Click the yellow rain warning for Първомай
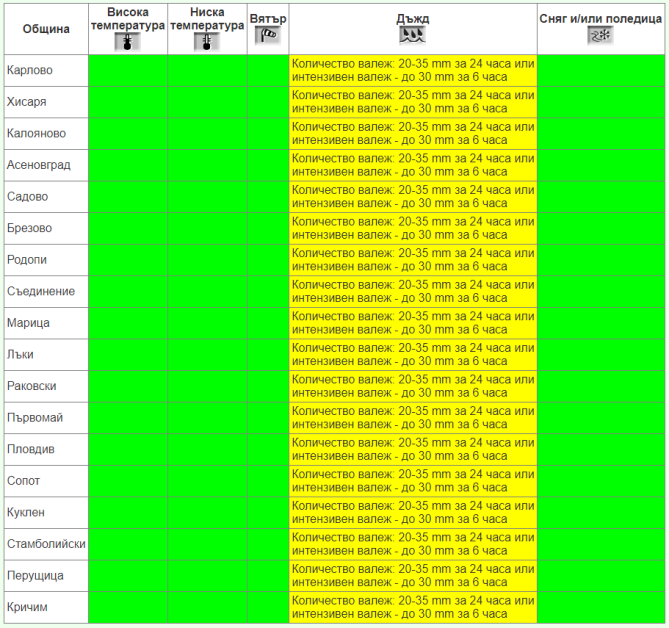669x628 pixels. pos(413,418)
